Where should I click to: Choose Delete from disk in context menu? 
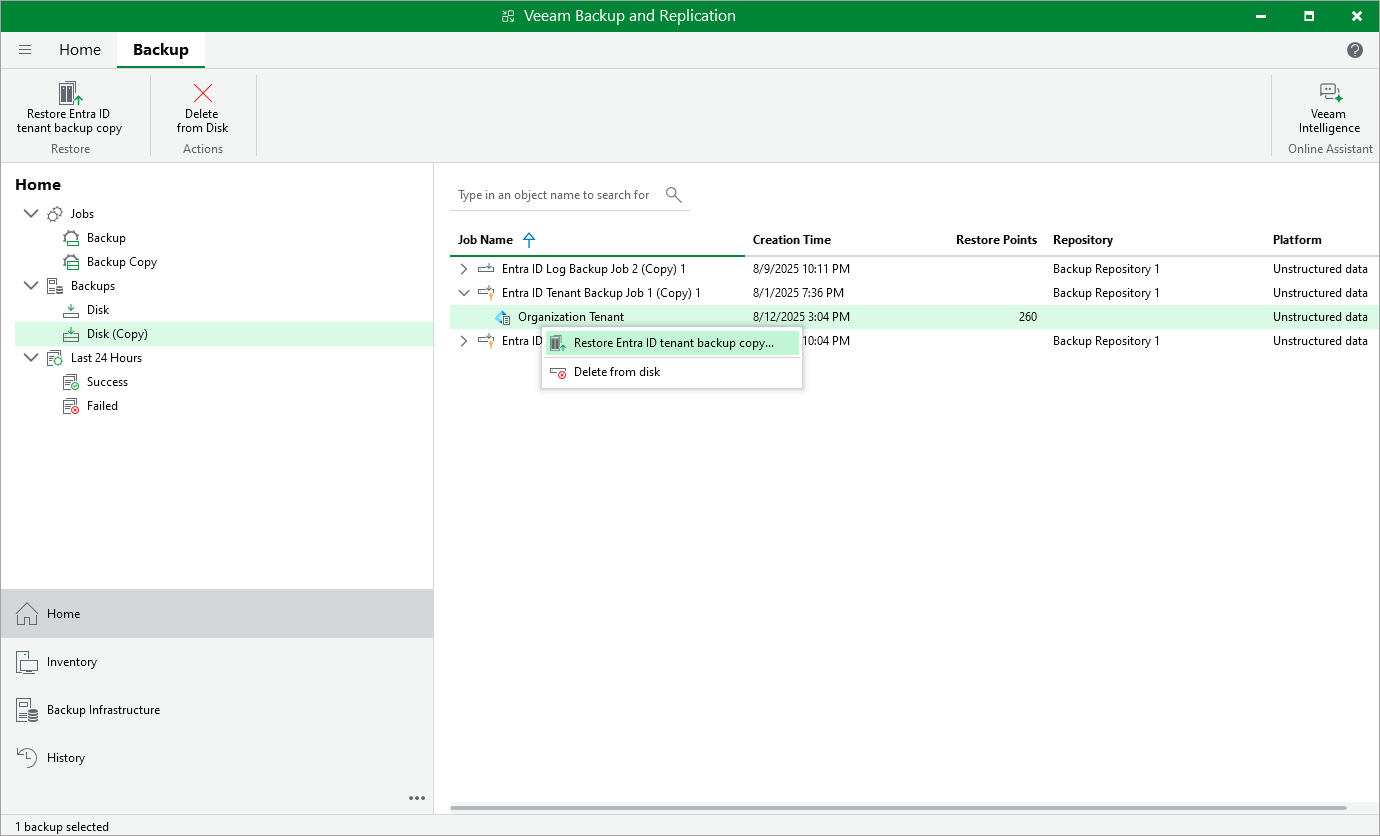coord(616,371)
